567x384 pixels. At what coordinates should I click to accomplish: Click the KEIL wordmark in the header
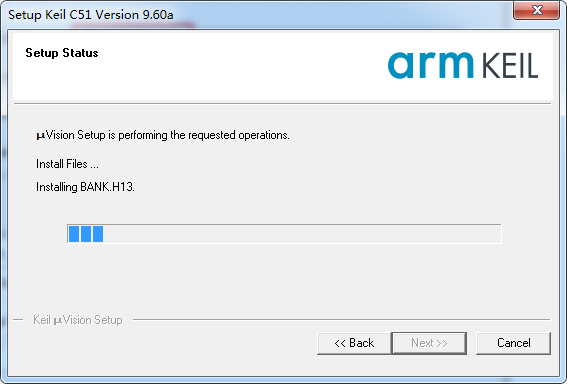[x=510, y=65]
